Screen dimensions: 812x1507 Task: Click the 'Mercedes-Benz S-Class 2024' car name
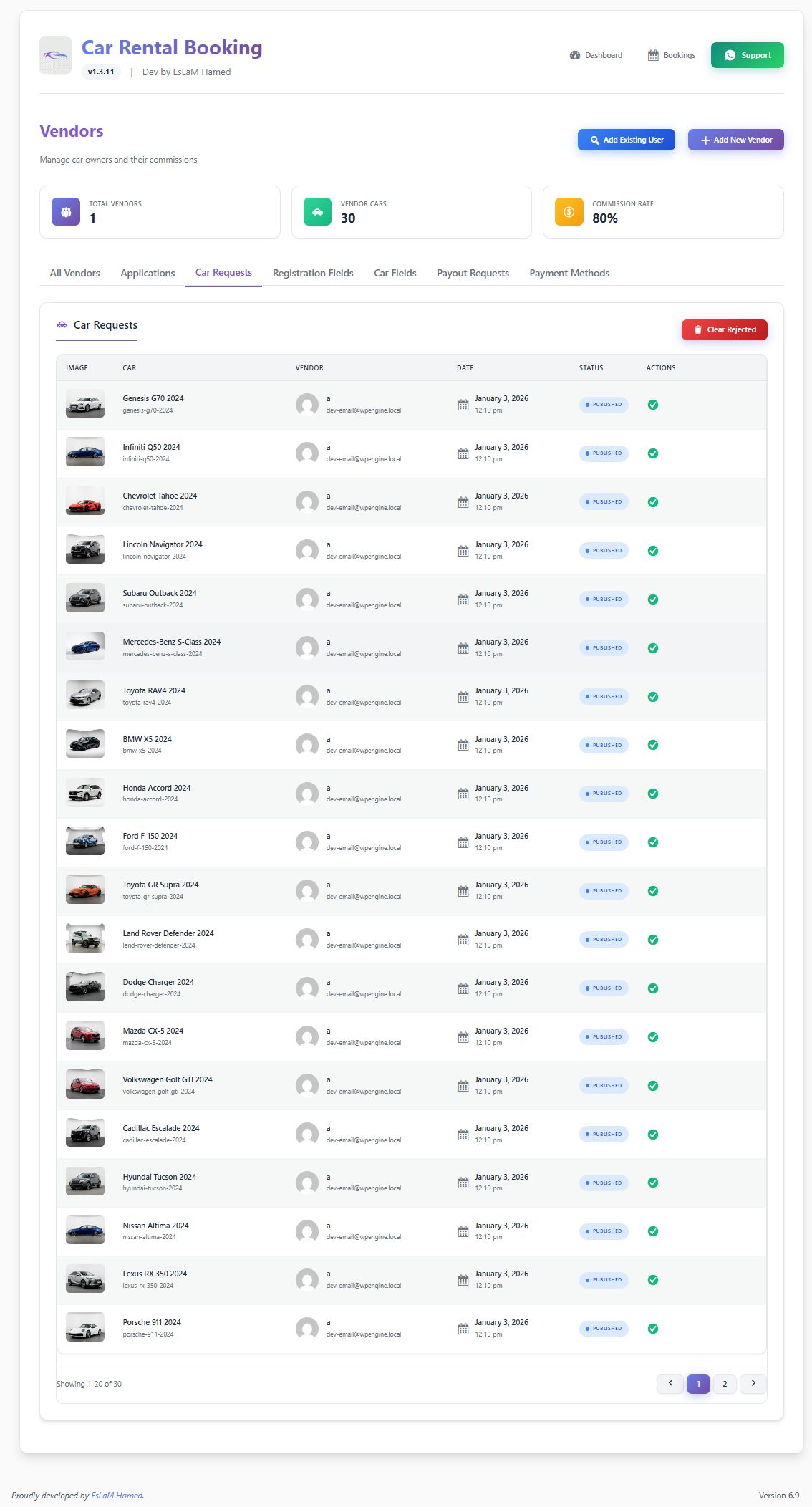pos(172,642)
